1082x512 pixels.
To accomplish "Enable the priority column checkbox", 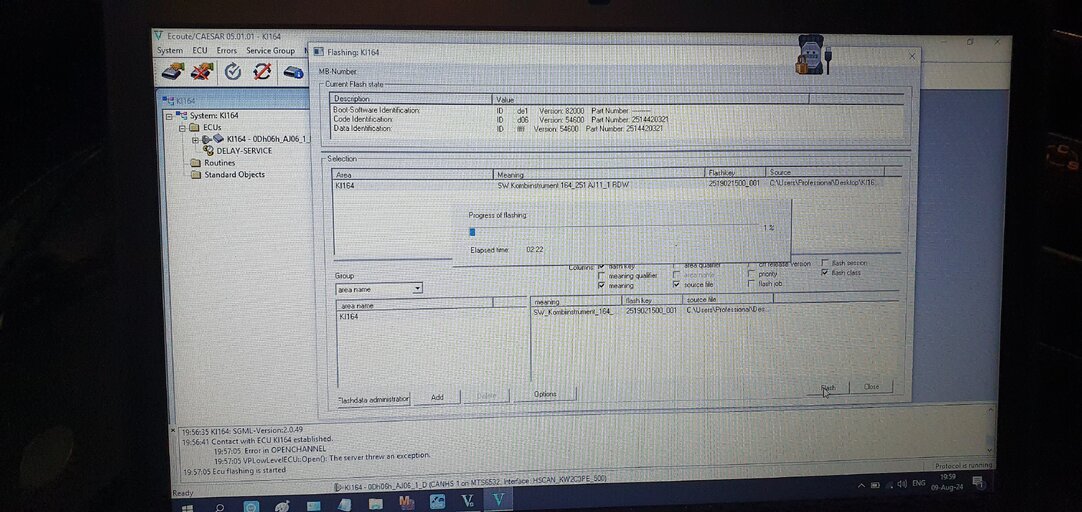I will pos(751,274).
